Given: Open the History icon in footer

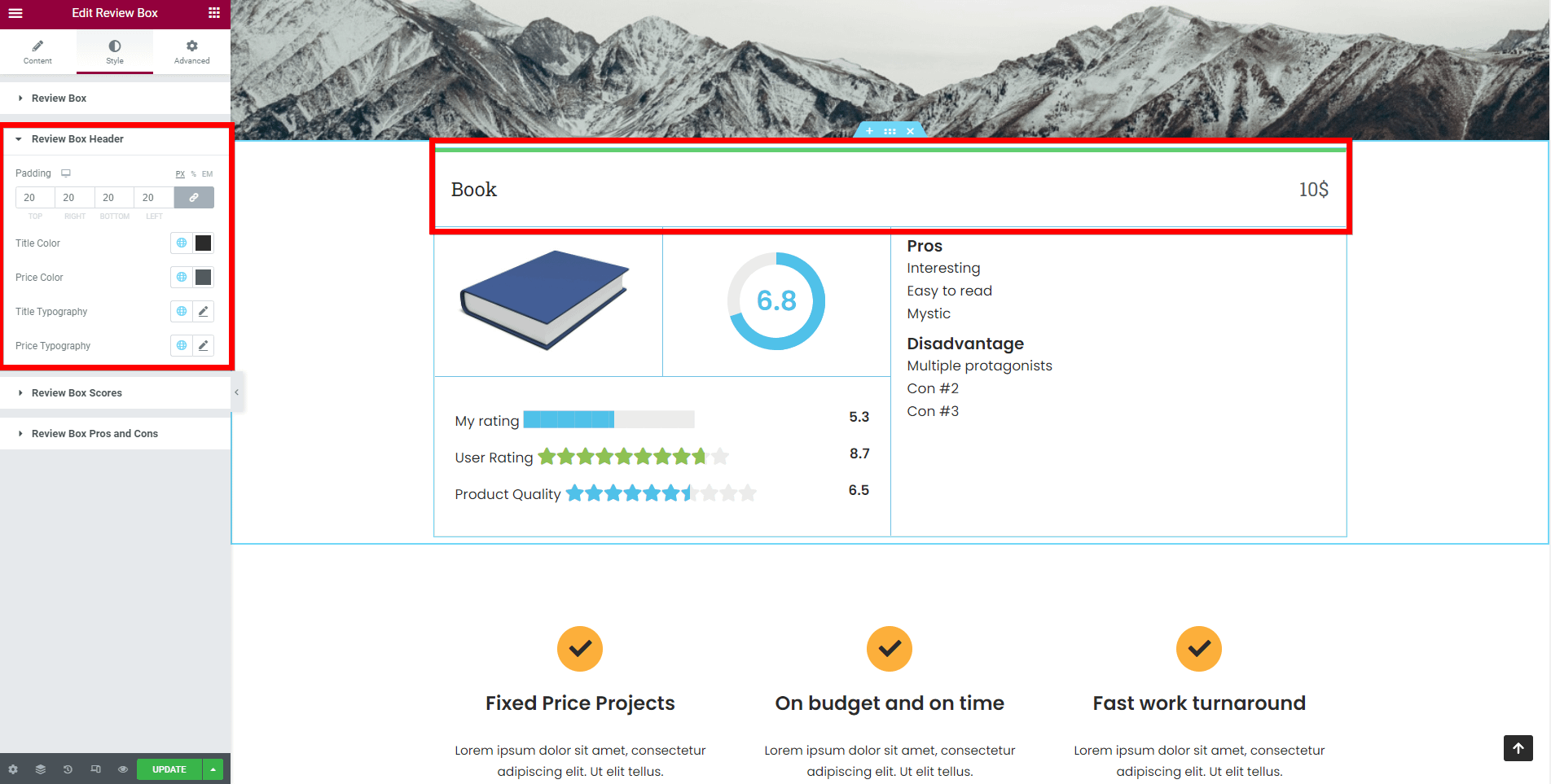Looking at the screenshot, I should coord(68,769).
